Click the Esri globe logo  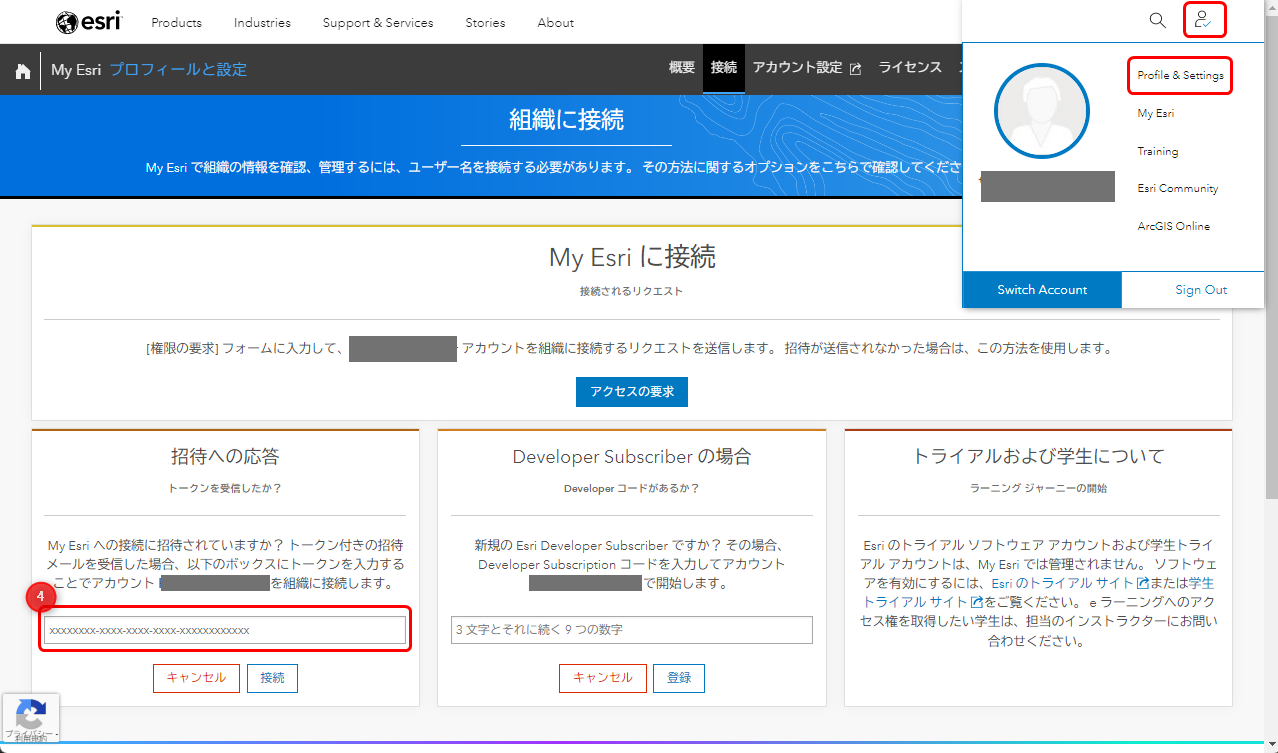[x=88, y=21]
